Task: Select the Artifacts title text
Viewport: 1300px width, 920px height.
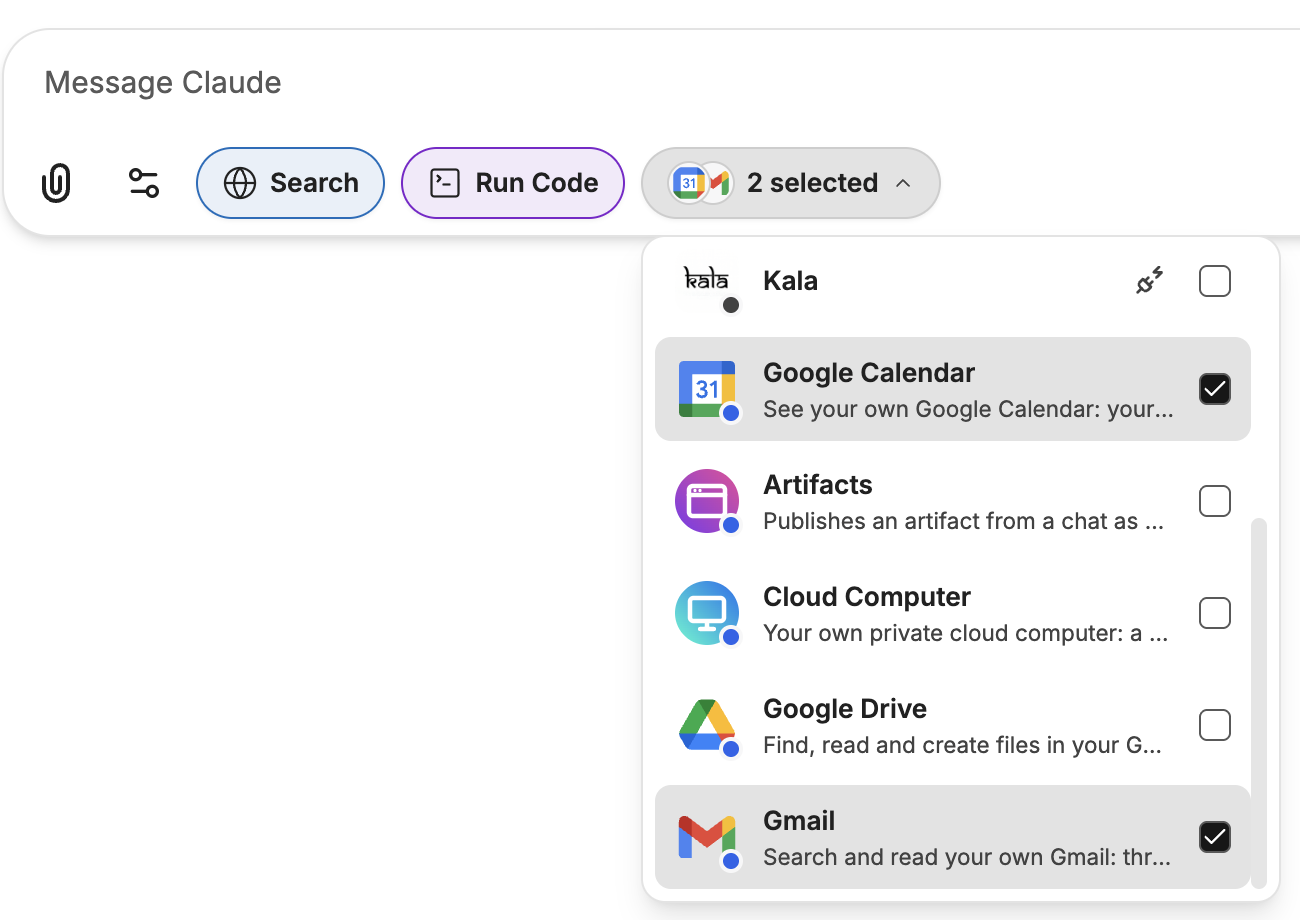Action: (x=818, y=485)
